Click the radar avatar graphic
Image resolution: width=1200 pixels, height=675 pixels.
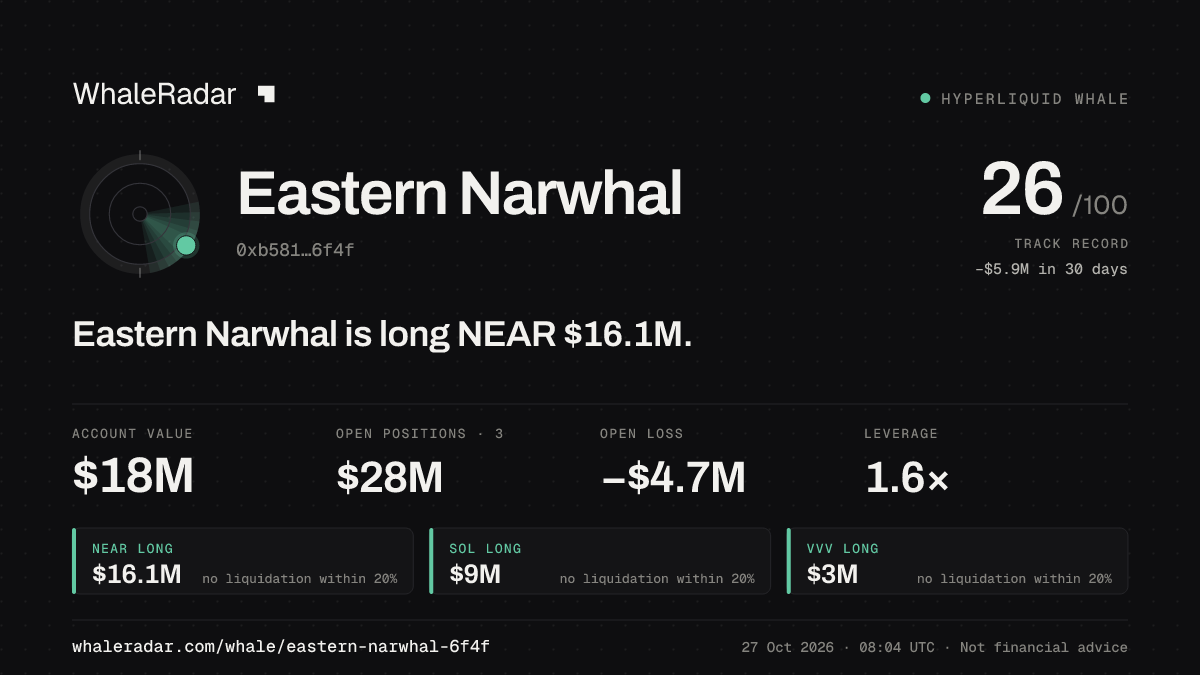[140, 213]
